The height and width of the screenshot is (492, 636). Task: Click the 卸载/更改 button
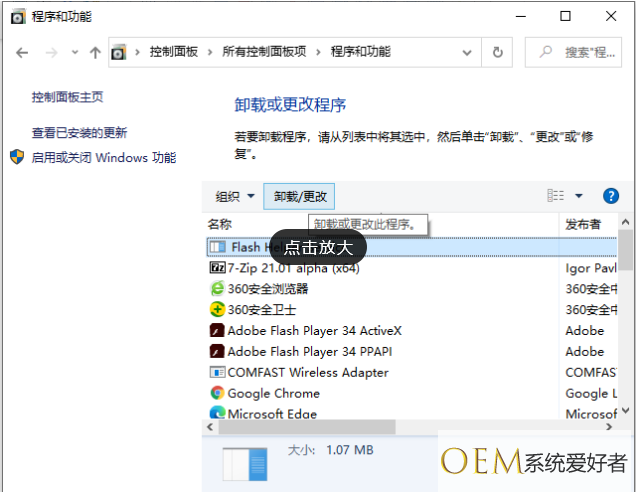click(300, 196)
